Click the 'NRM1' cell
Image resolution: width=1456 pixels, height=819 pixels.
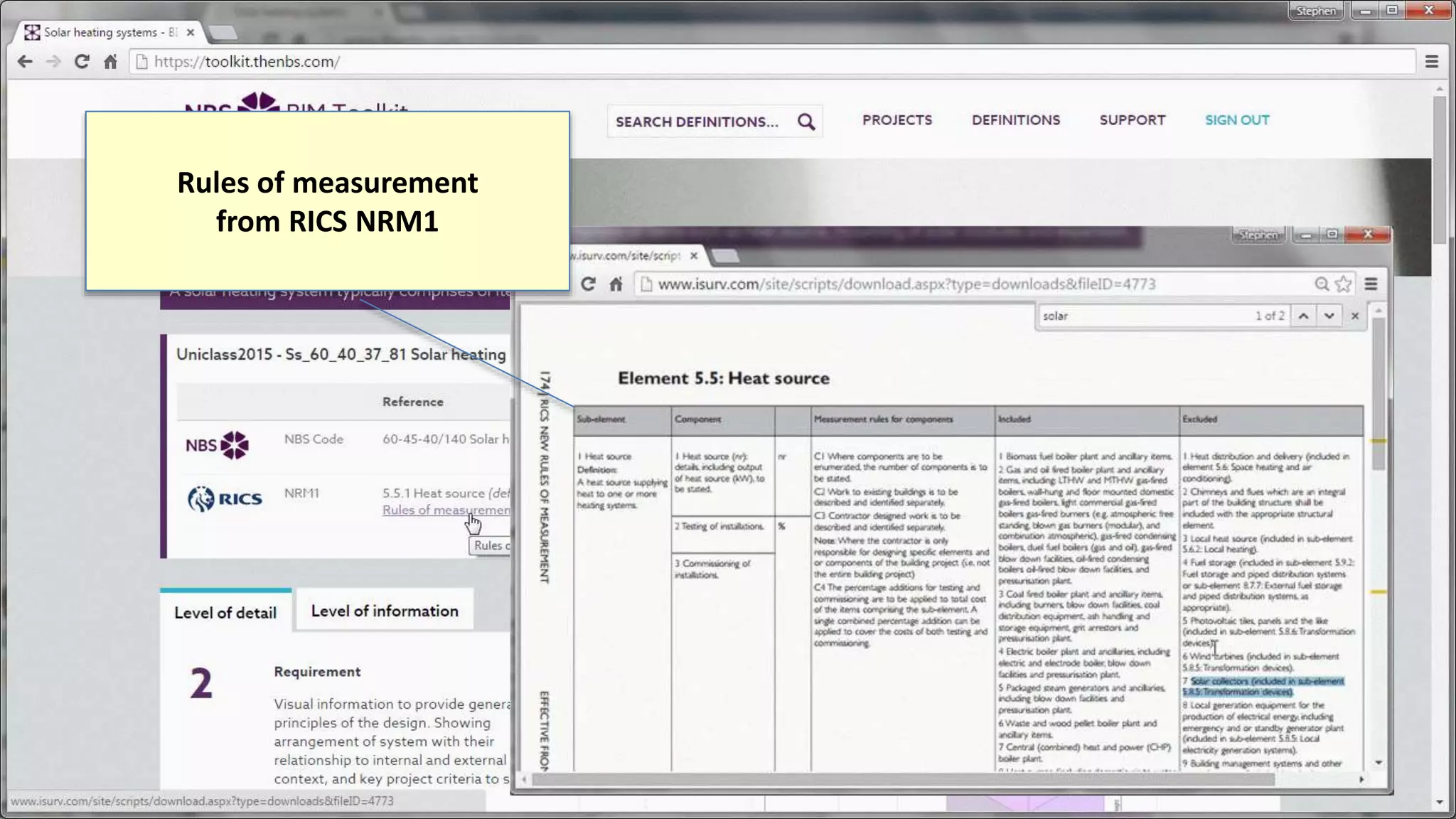pyautogui.click(x=301, y=493)
